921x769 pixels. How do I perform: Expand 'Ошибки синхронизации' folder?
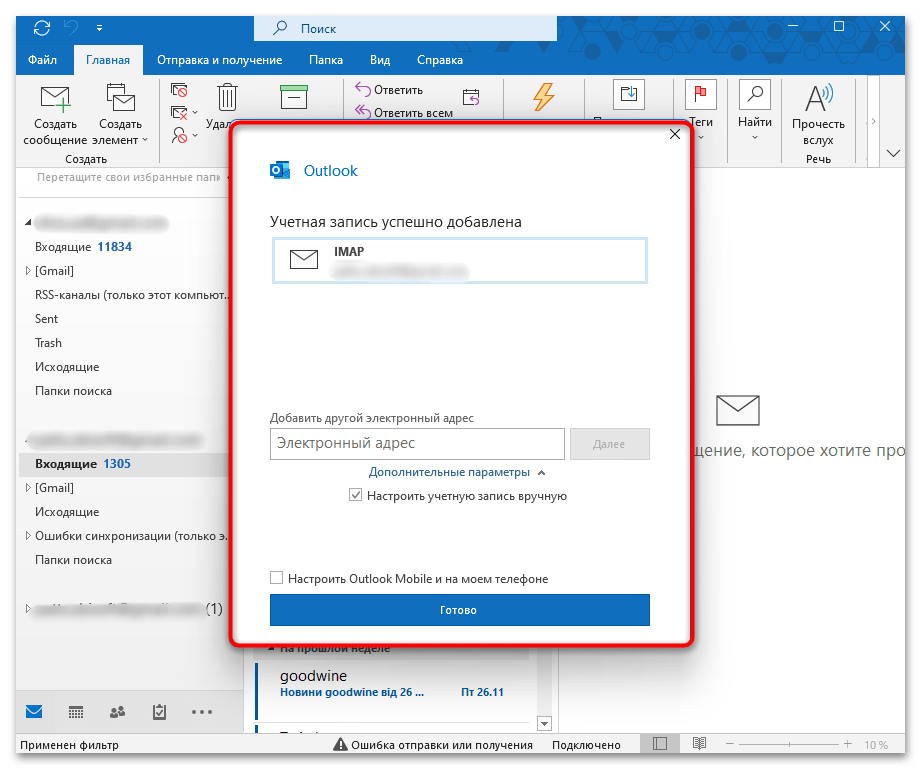coord(28,536)
